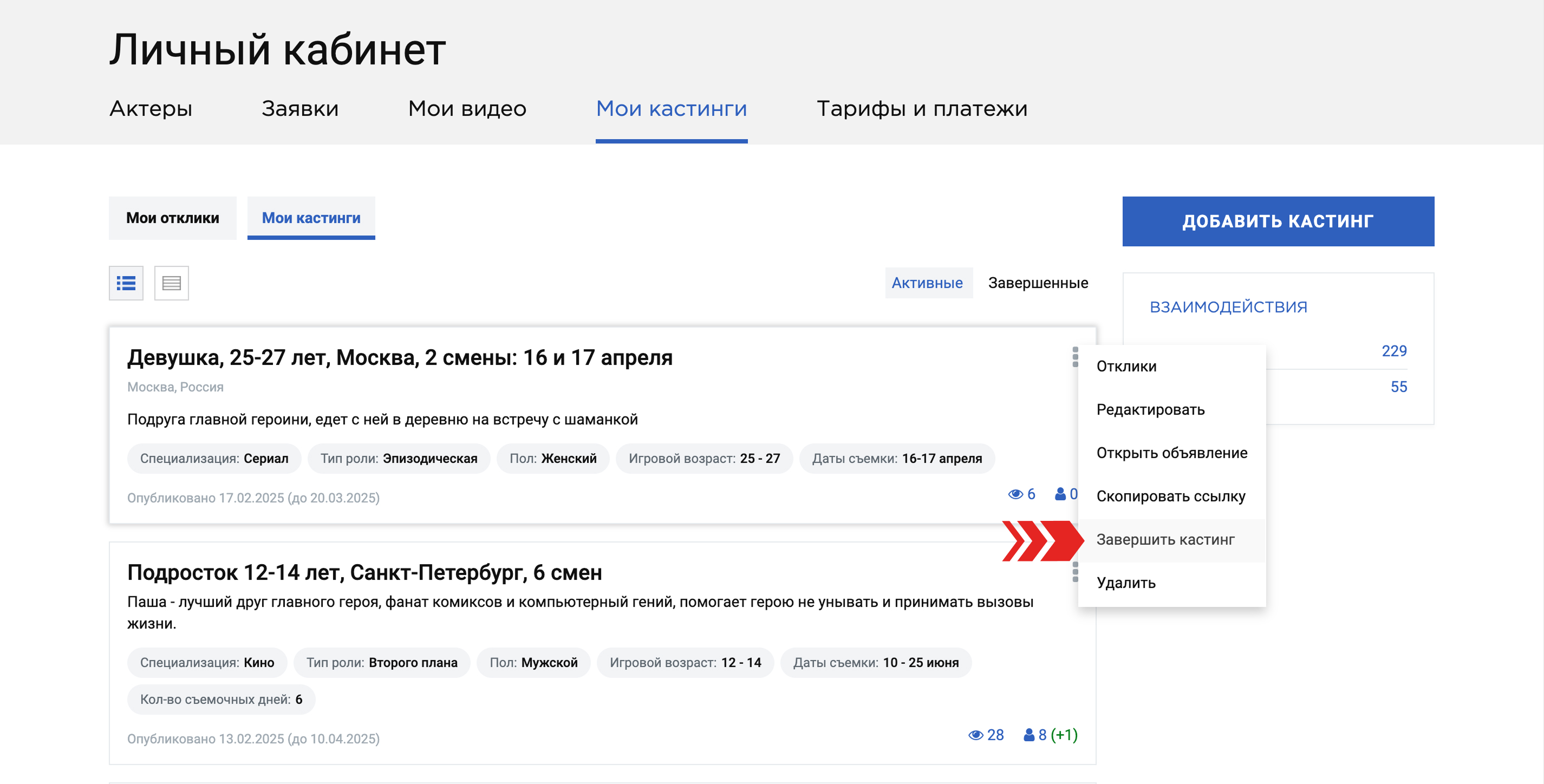Choose Удалить in the context menu
The height and width of the screenshot is (784, 1544).
(1172, 583)
